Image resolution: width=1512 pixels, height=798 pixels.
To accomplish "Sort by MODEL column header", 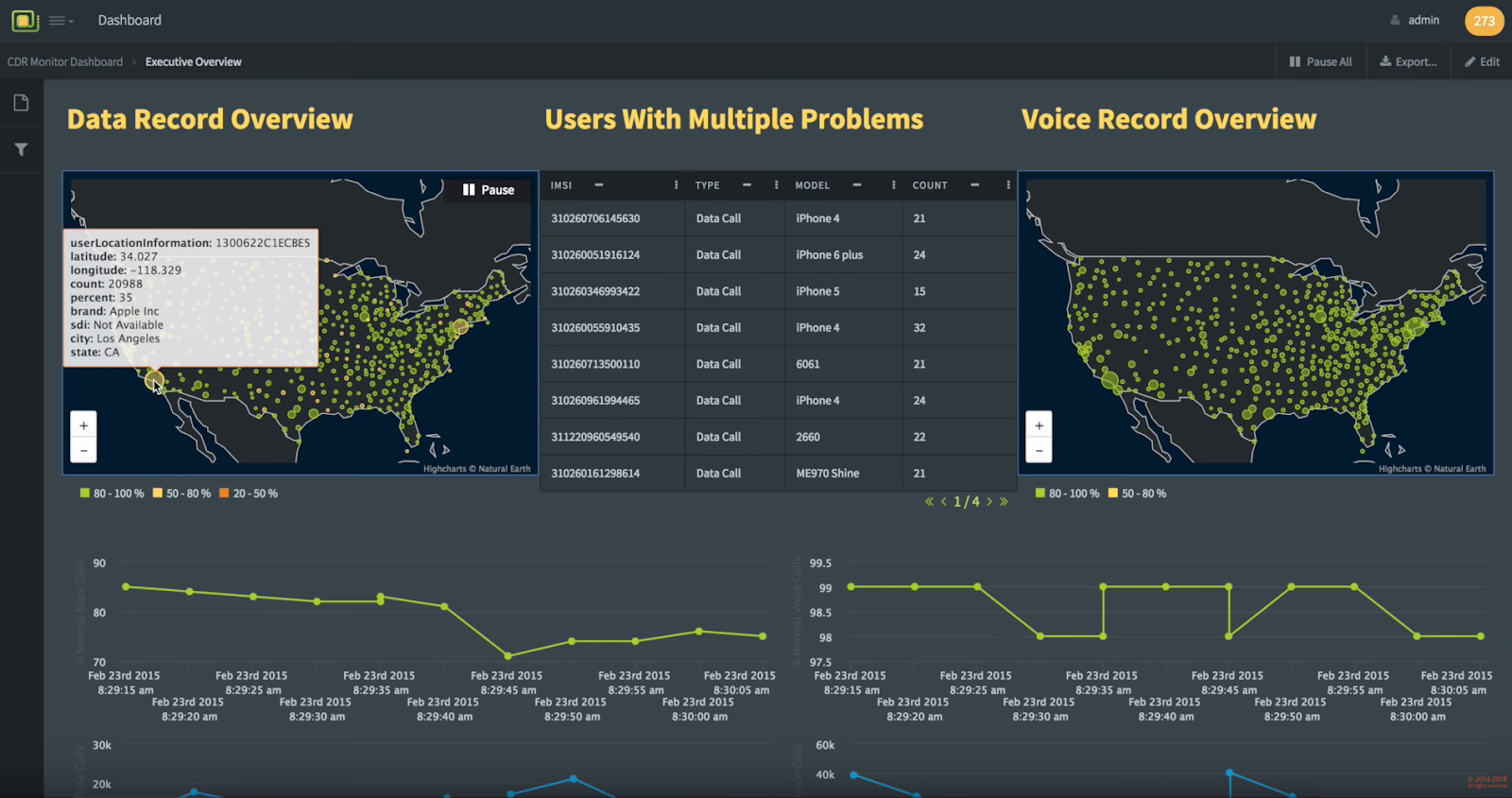I will [812, 185].
